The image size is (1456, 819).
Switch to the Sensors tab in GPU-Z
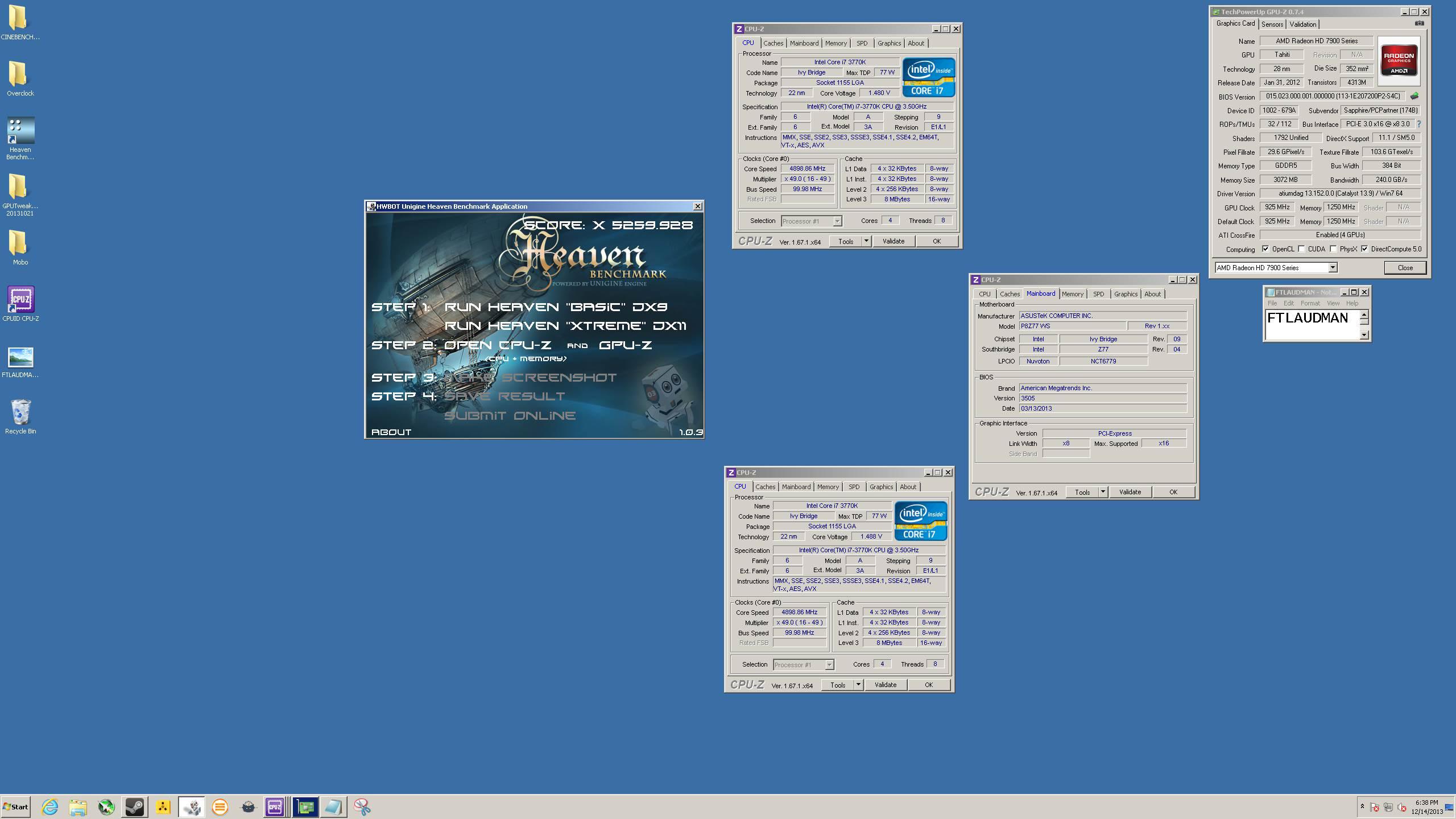pyautogui.click(x=1272, y=24)
